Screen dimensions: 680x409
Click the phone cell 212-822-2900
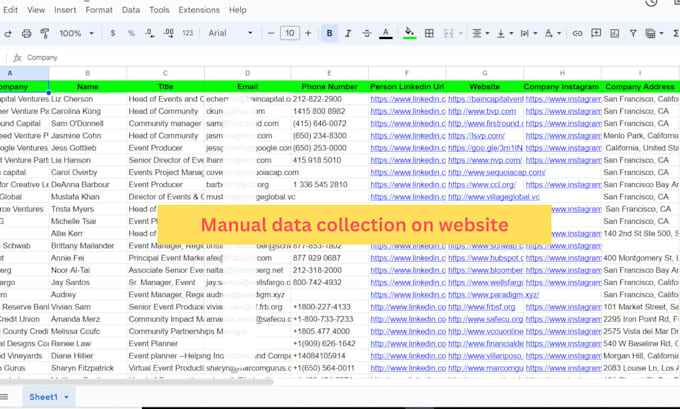pyautogui.click(x=329, y=99)
